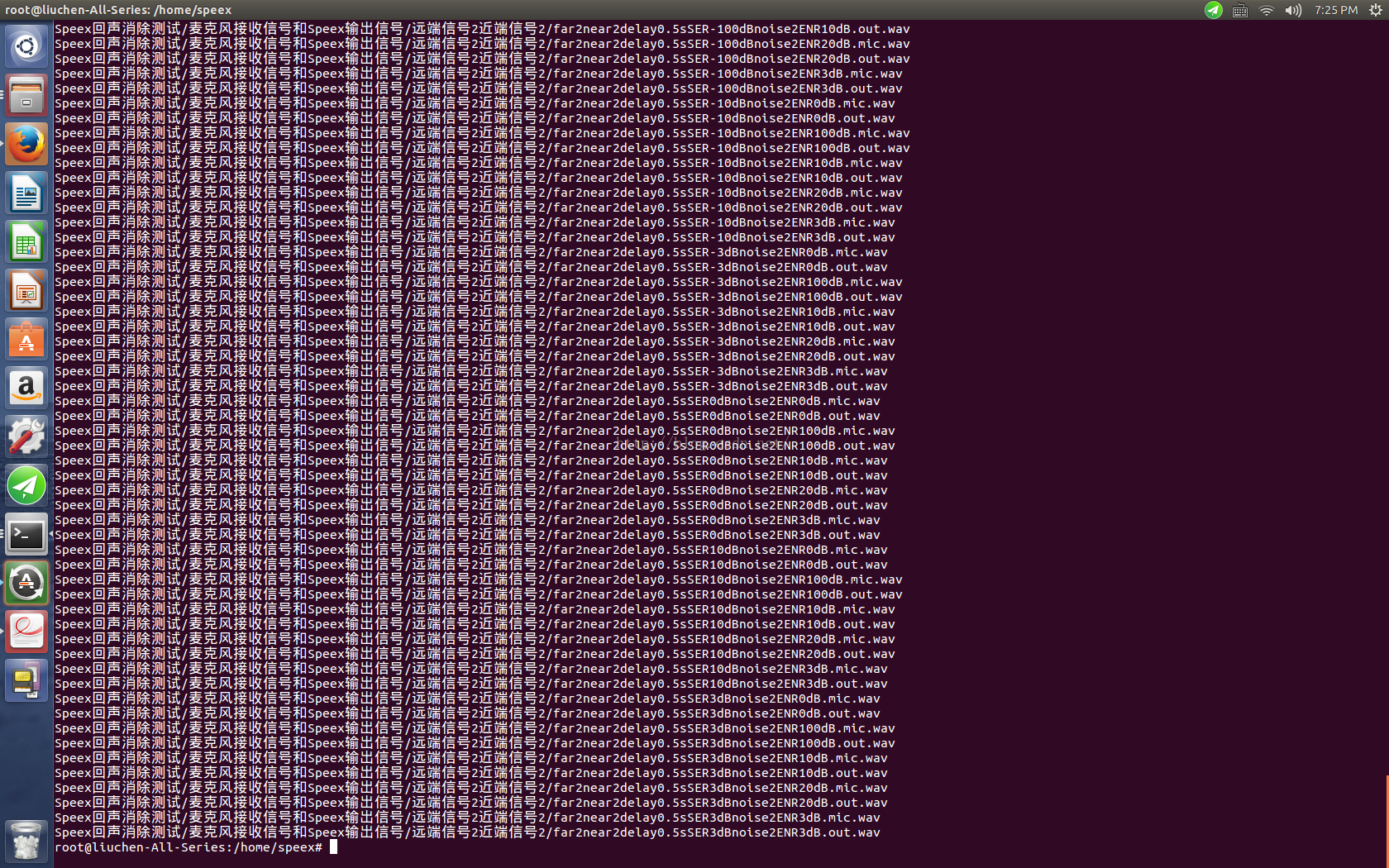
Task: Click line ending SER10dBnoise2ENR20dB.out.wav
Action: coord(475,654)
